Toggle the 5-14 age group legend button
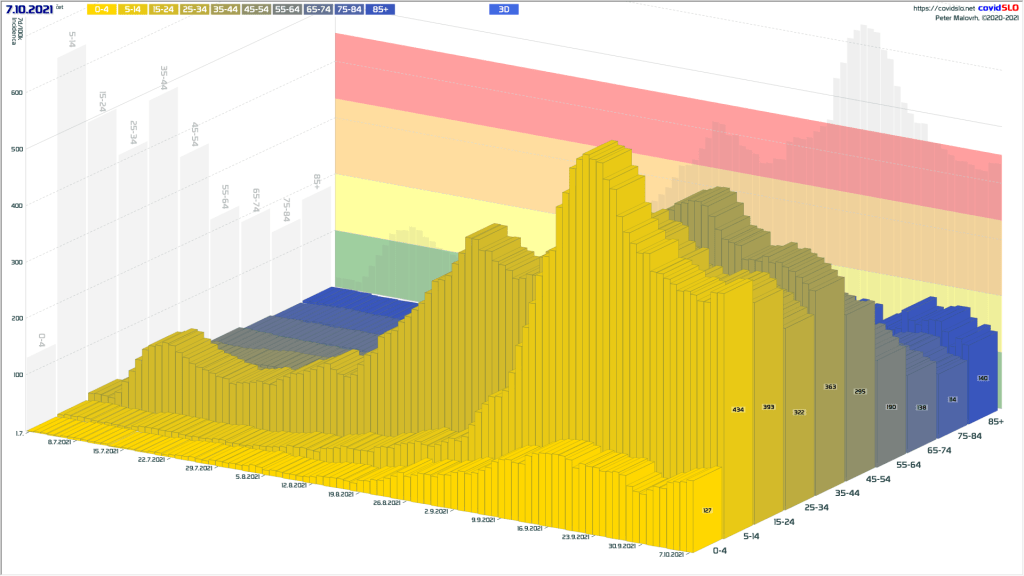 133,9
